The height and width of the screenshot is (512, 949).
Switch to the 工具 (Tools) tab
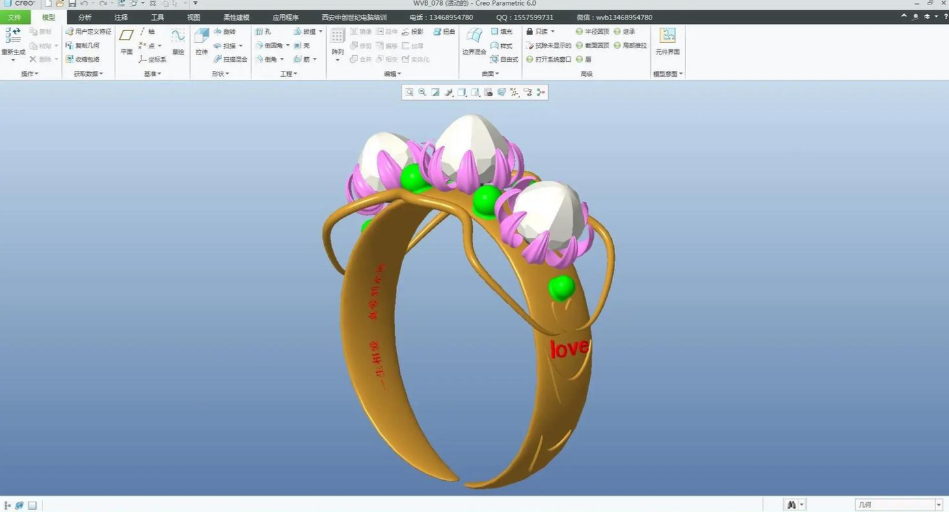[157, 18]
